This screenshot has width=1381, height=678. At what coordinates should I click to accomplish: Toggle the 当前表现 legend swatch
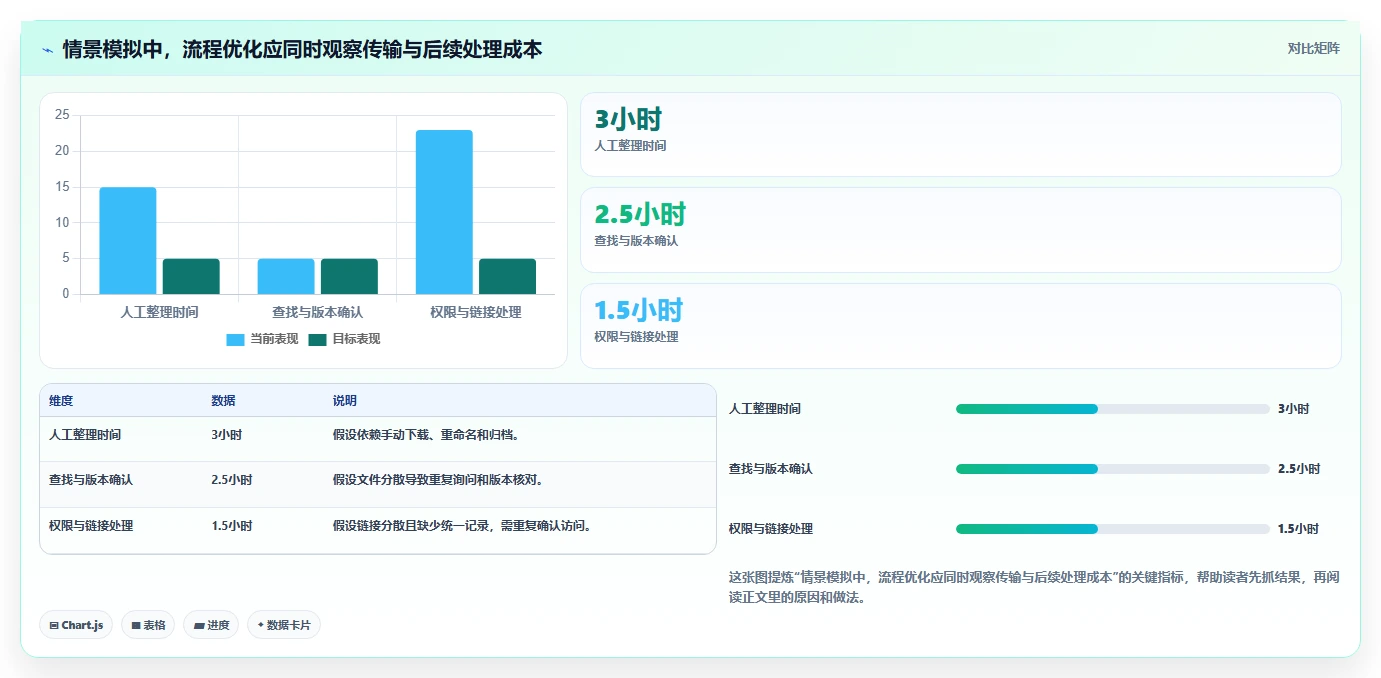[235, 339]
